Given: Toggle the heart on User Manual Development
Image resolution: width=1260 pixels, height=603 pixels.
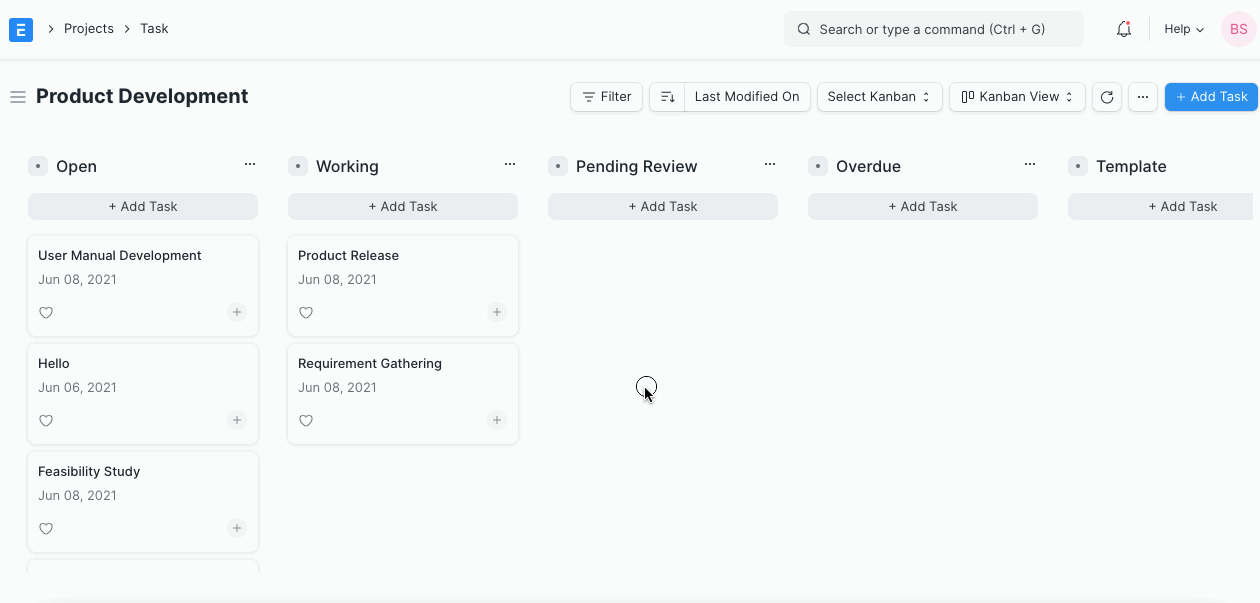Looking at the screenshot, I should (x=46, y=312).
